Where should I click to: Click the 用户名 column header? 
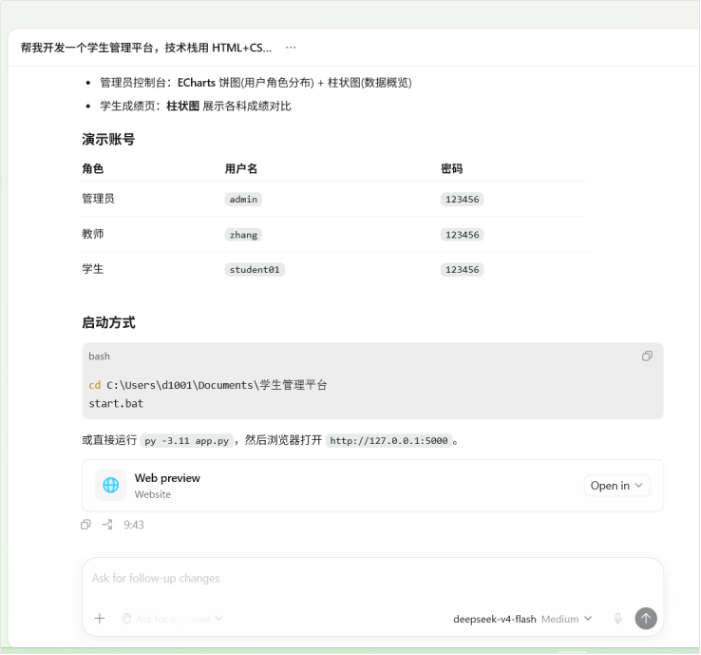click(x=241, y=169)
